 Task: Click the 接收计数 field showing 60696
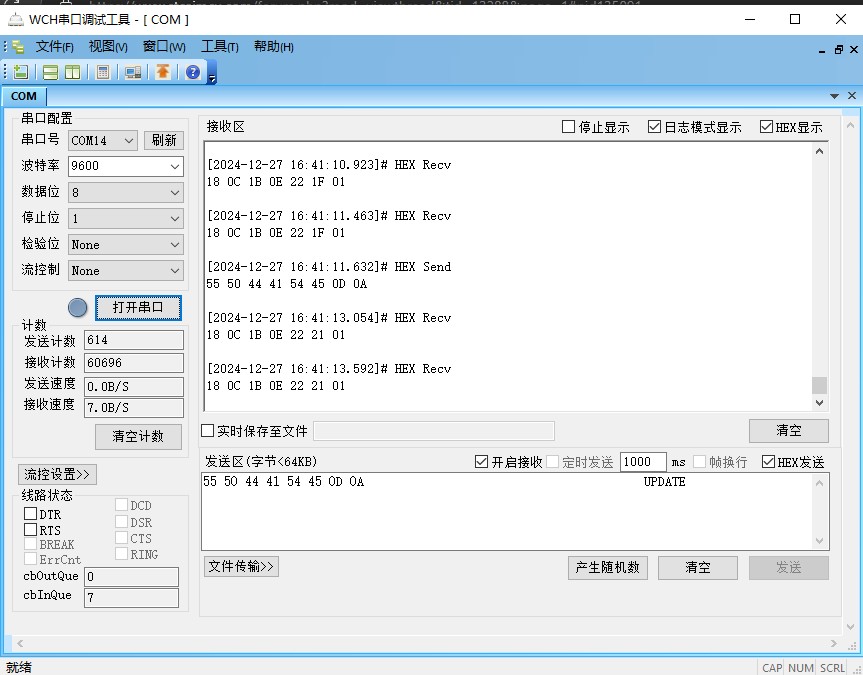click(134, 363)
